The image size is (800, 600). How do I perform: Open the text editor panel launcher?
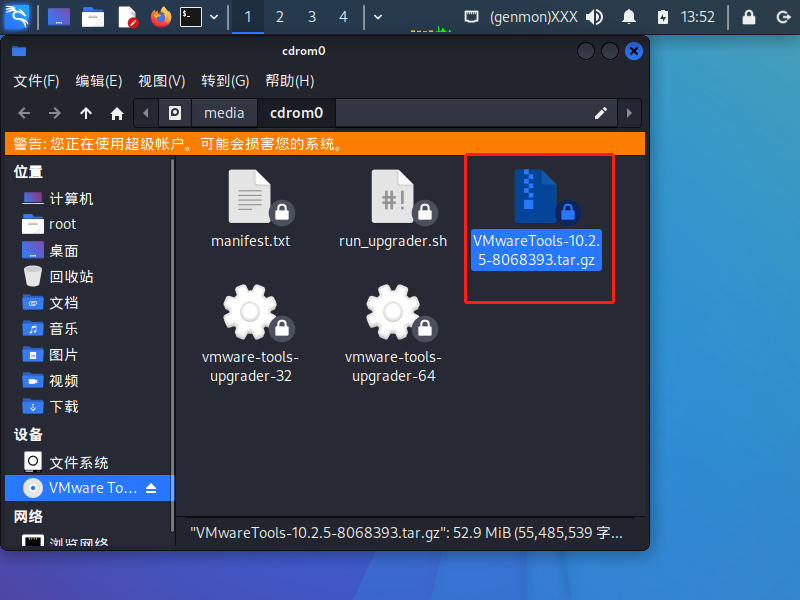[x=127, y=17]
